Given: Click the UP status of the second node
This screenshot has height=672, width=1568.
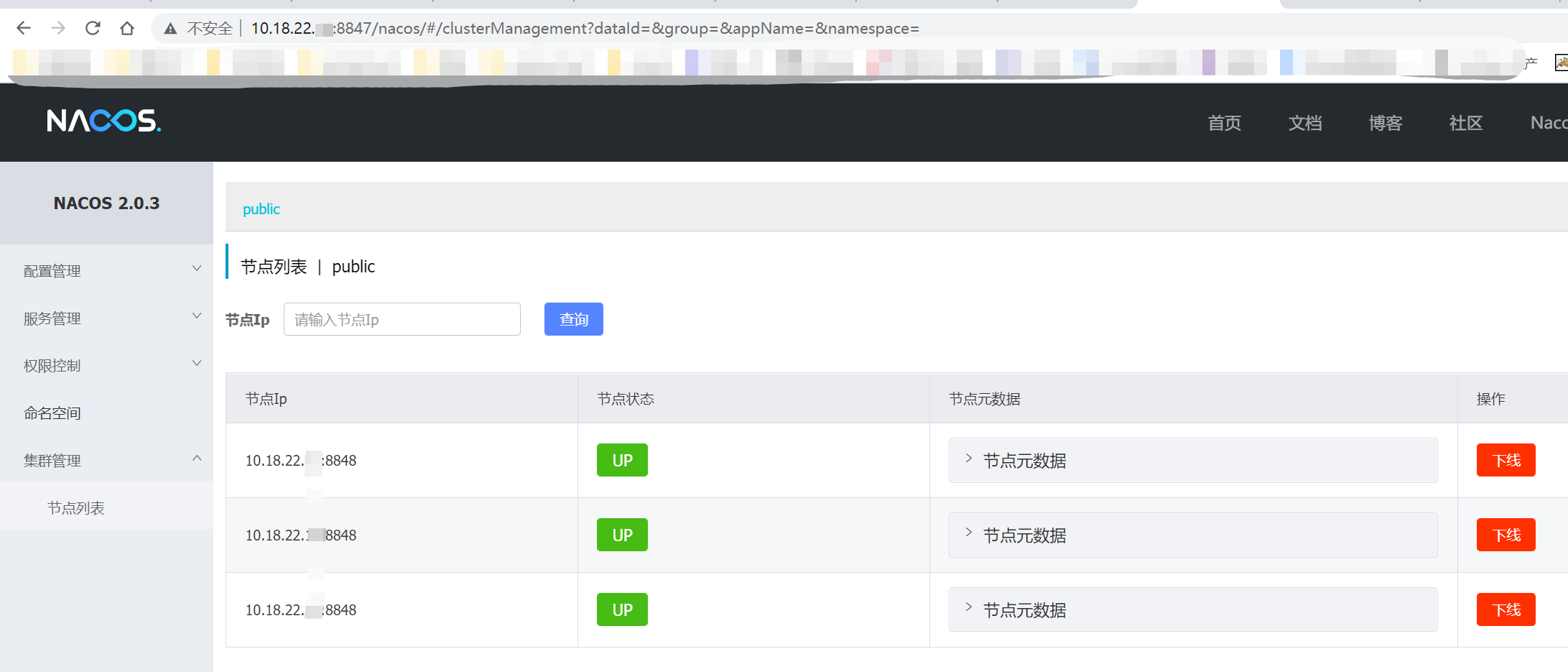Looking at the screenshot, I should pyautogui.click(x=622, y=535).
